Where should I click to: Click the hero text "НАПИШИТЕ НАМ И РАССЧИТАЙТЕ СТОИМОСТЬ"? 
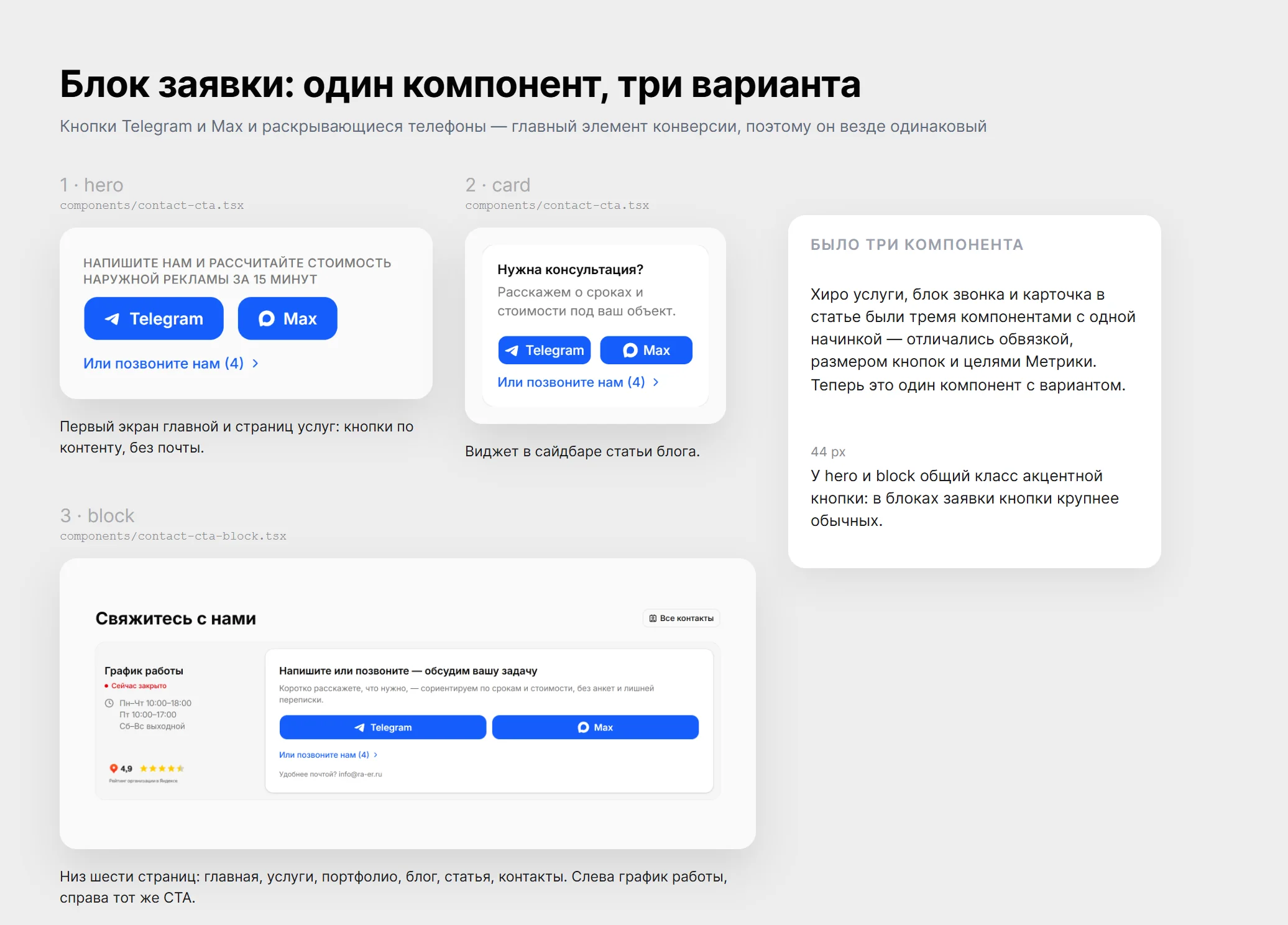pyautogui.click(x=237, y=263)
